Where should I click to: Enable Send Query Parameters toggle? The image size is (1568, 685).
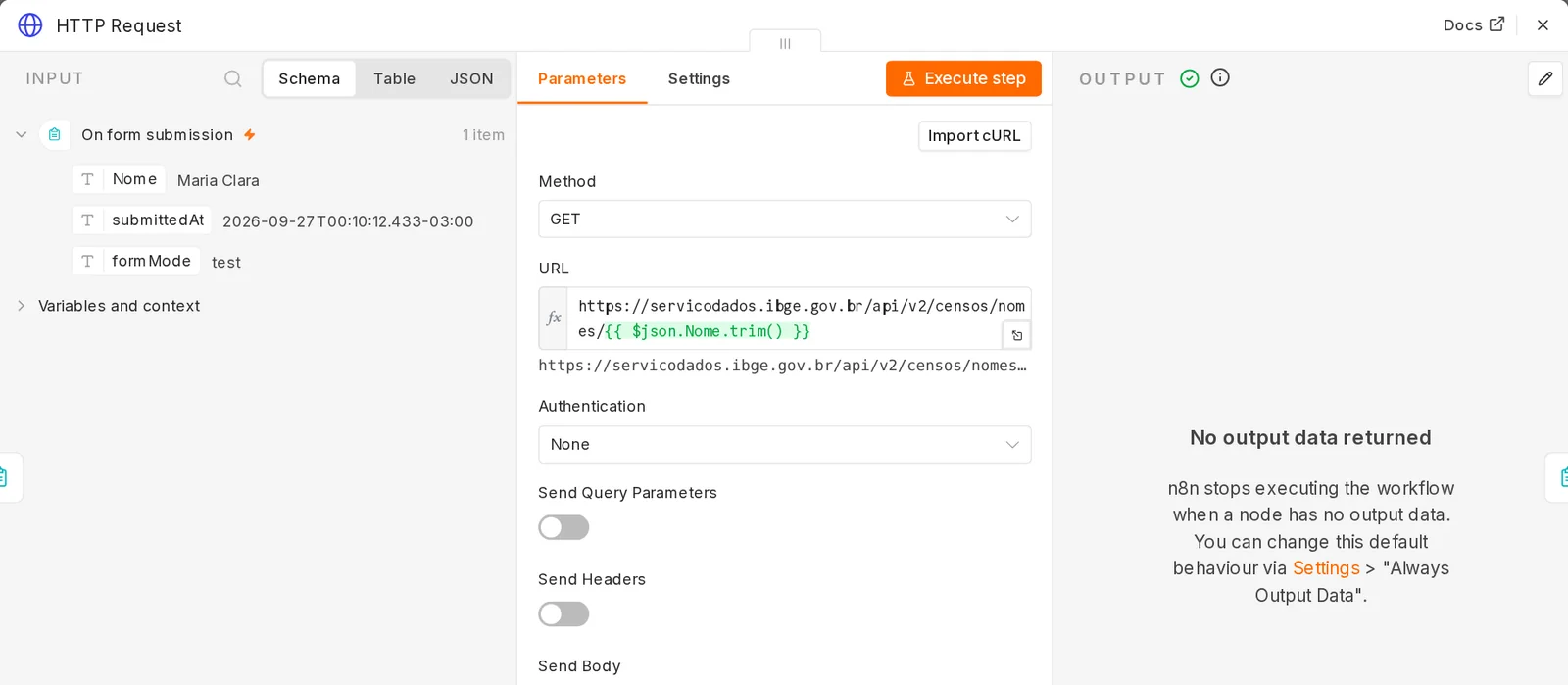pos(563,527)
